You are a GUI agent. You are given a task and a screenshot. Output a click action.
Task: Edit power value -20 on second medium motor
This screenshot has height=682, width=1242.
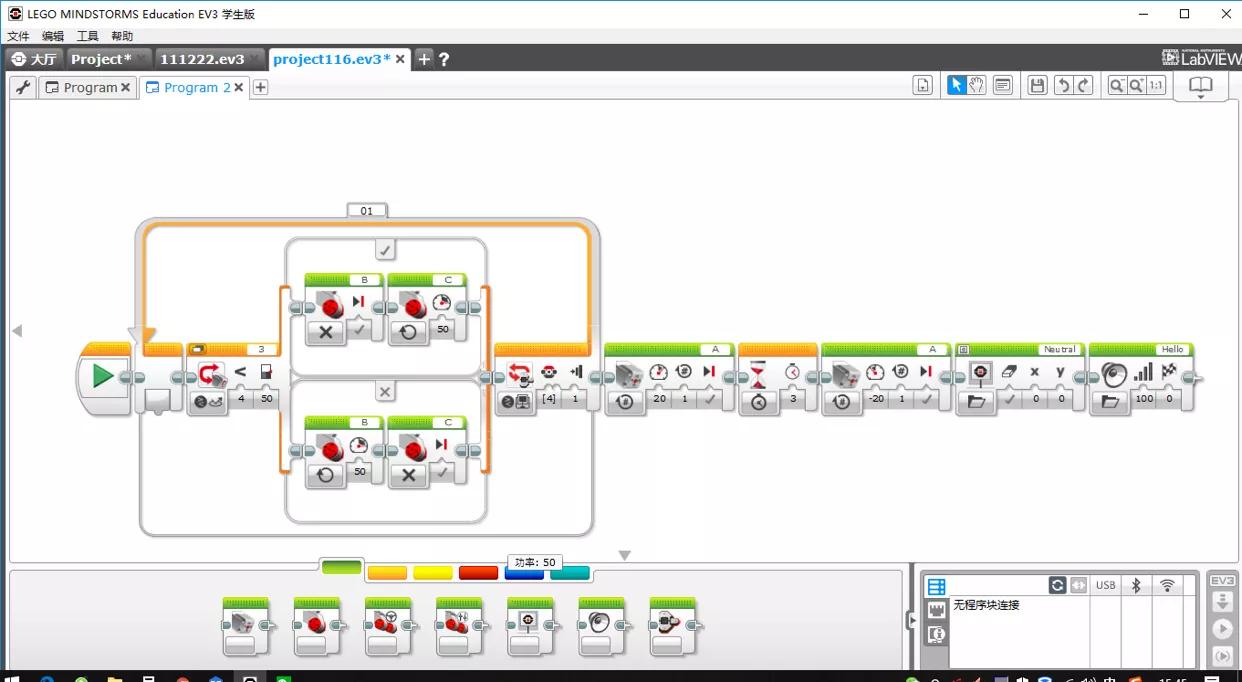(x=876, y=398)
